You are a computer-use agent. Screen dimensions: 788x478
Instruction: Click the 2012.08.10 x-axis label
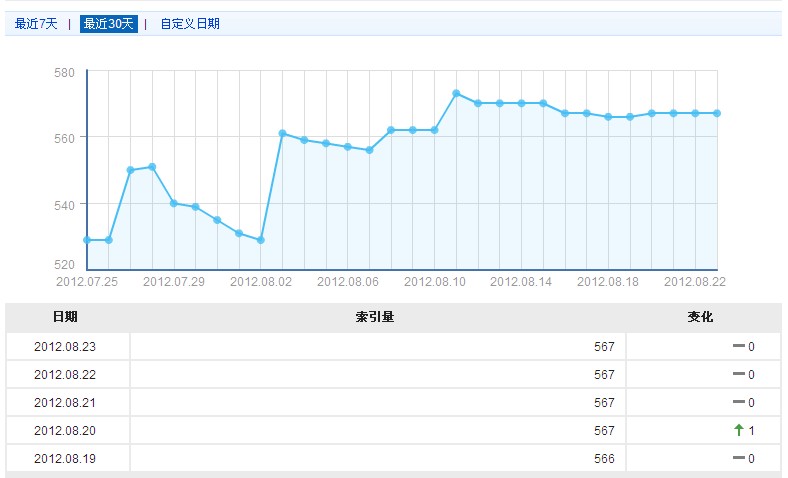pyautogui.click(x=434, y=282)
